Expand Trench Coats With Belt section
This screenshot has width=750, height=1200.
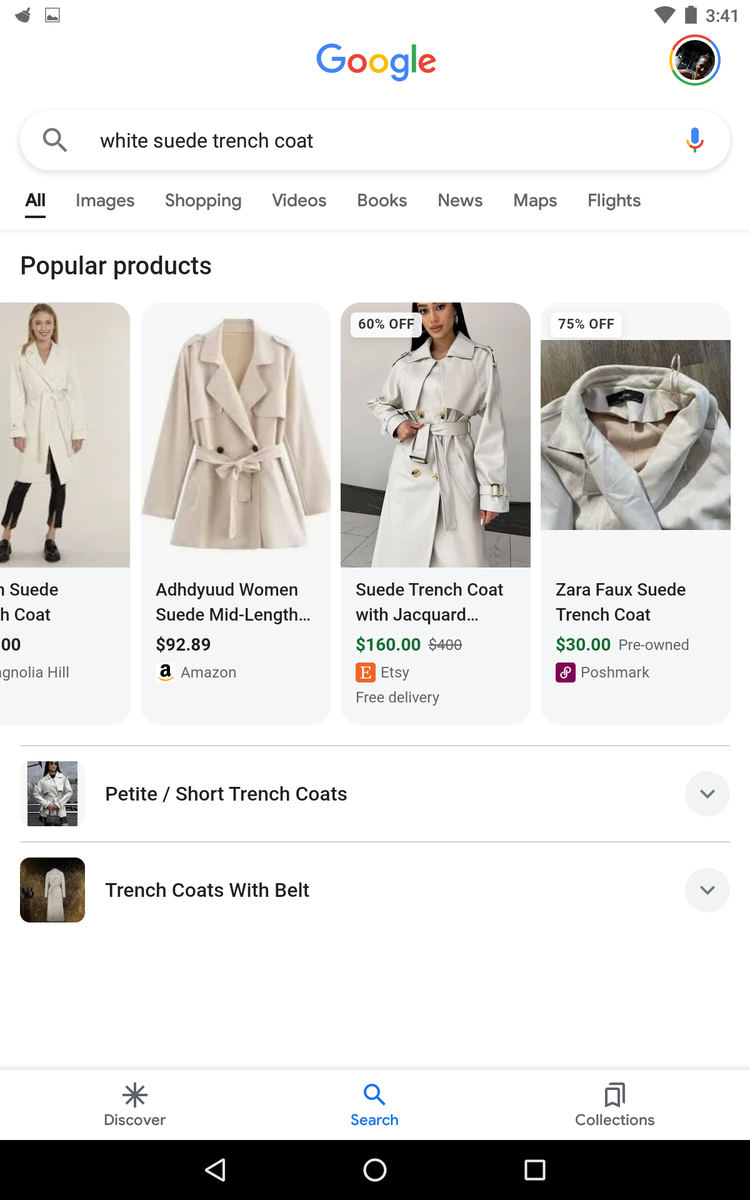point(707,890)
